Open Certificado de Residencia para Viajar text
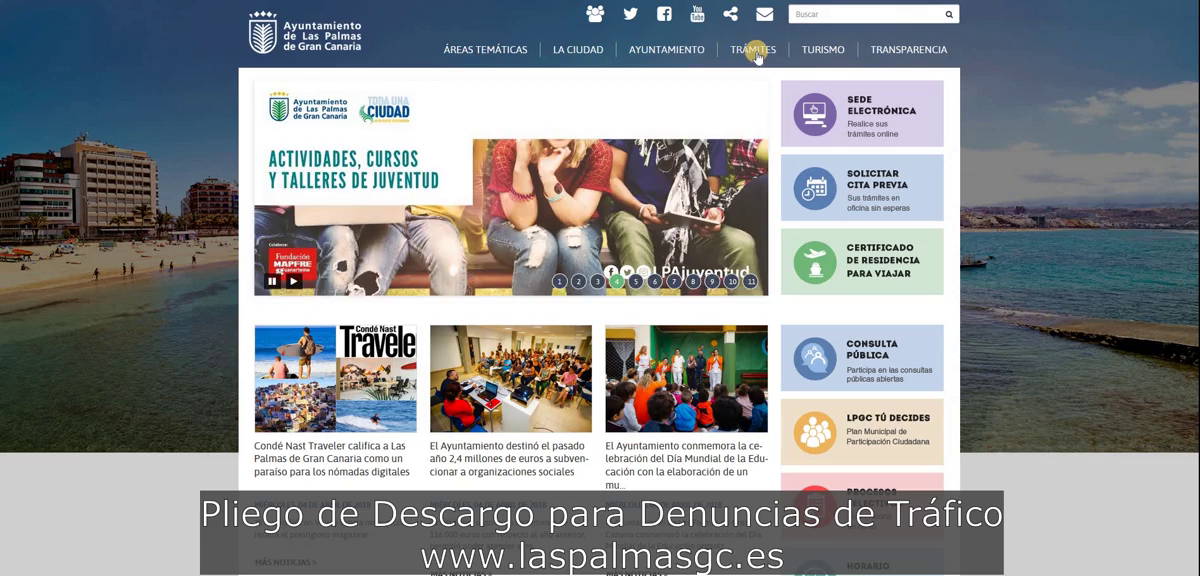The height and width of the screenshot is (576, 1200). click(x=883, y=260)
